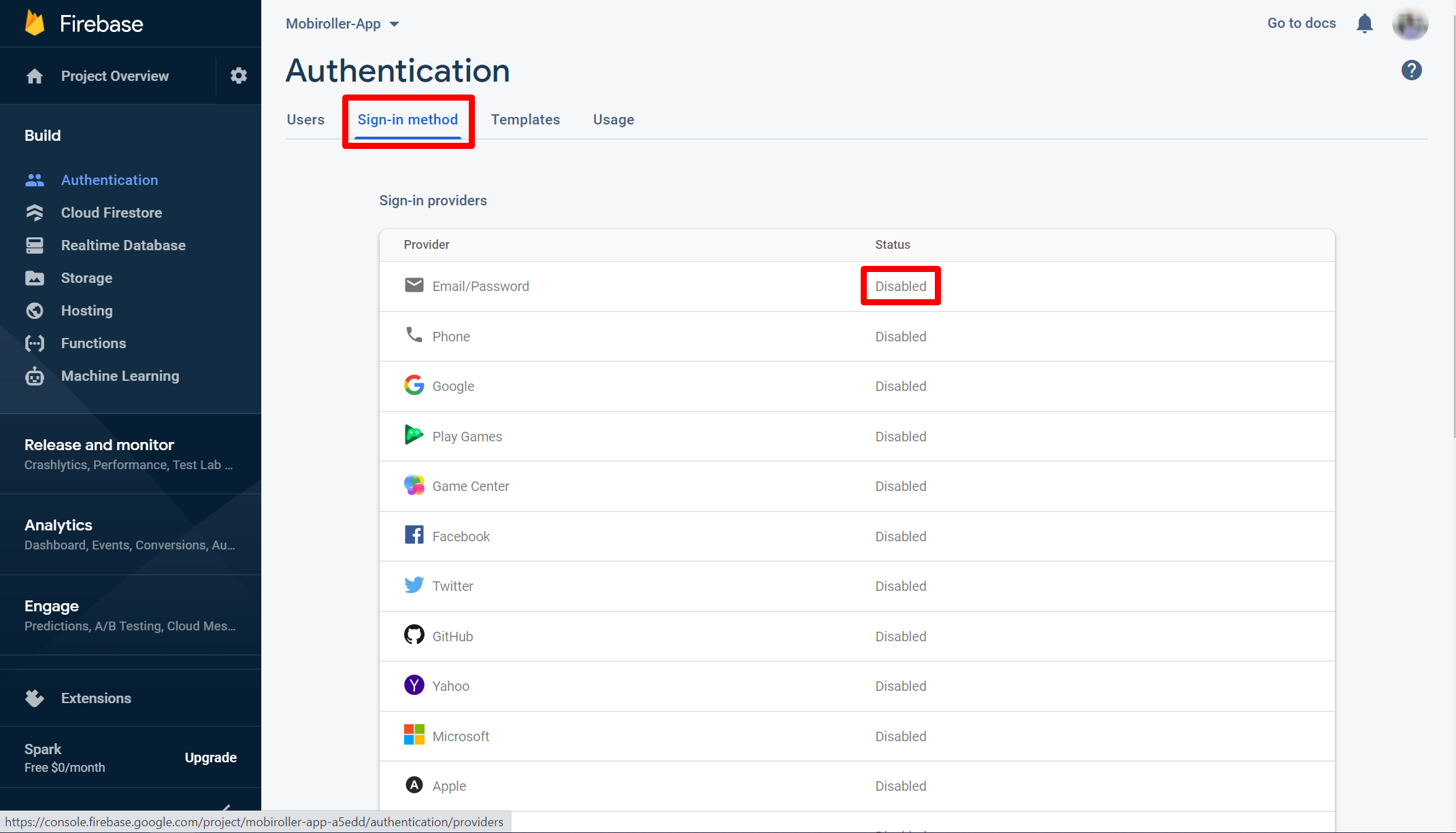Click the Play Games provider icon
The width and height of the screenshot is (1456, 833).
tap(414, 435)
